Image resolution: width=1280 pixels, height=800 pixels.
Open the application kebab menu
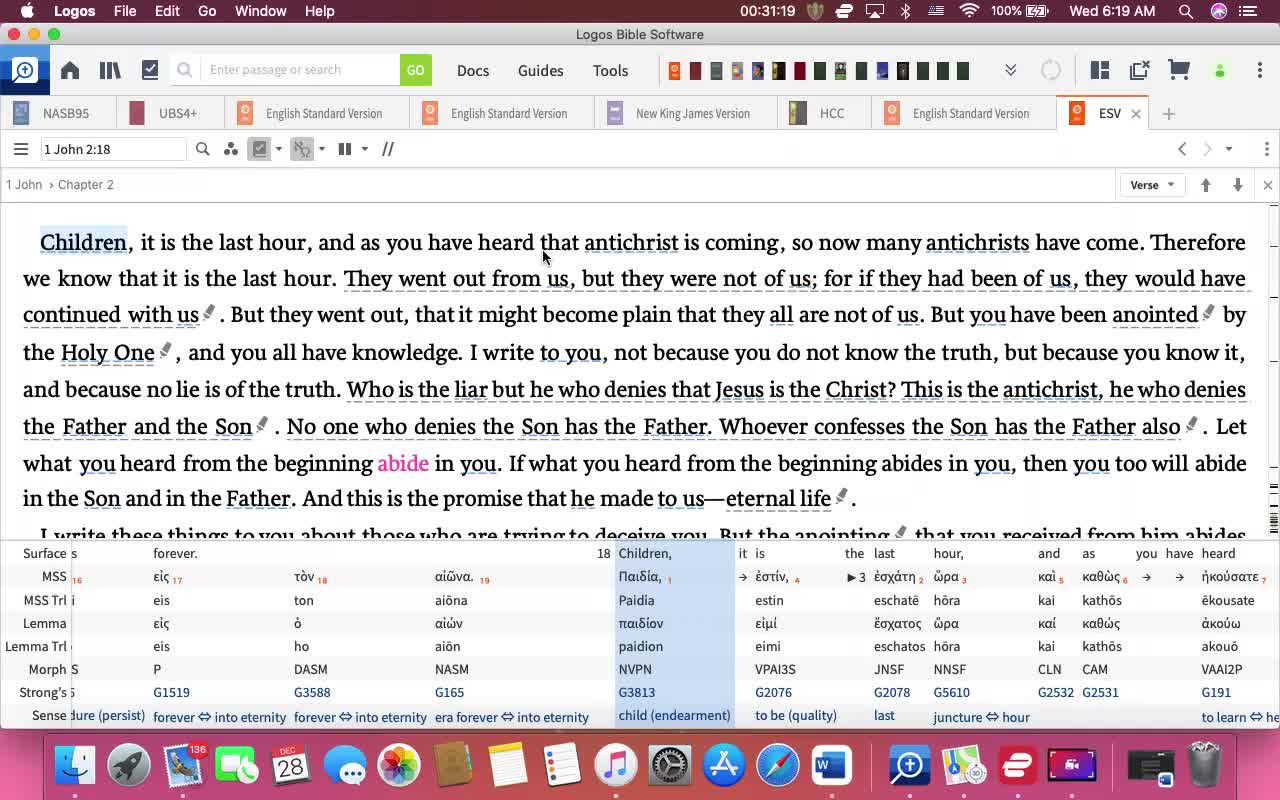click(x=1259, y=70)
